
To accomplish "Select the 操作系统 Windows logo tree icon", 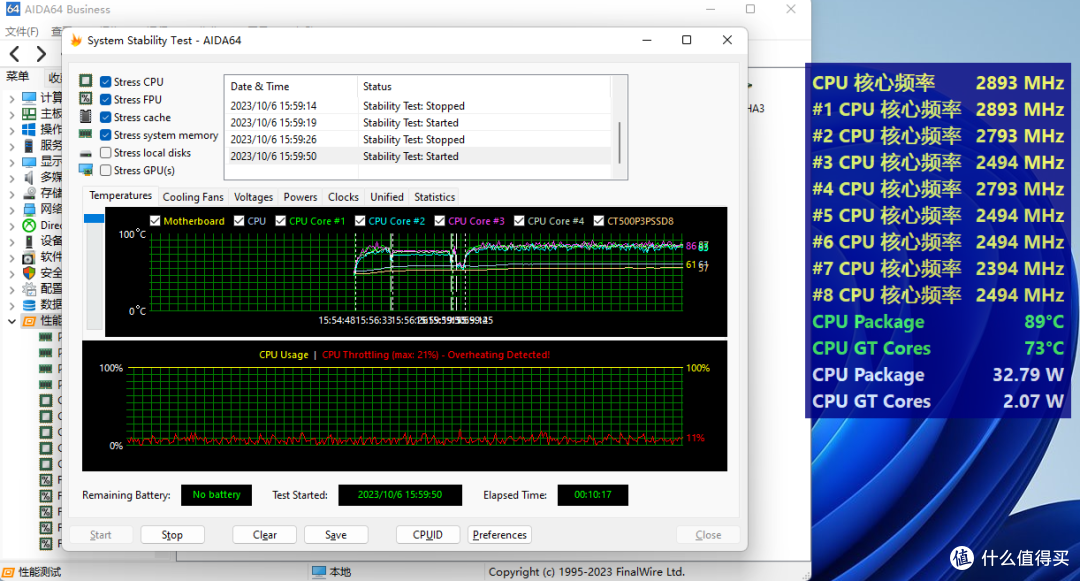I will [29, 129].
